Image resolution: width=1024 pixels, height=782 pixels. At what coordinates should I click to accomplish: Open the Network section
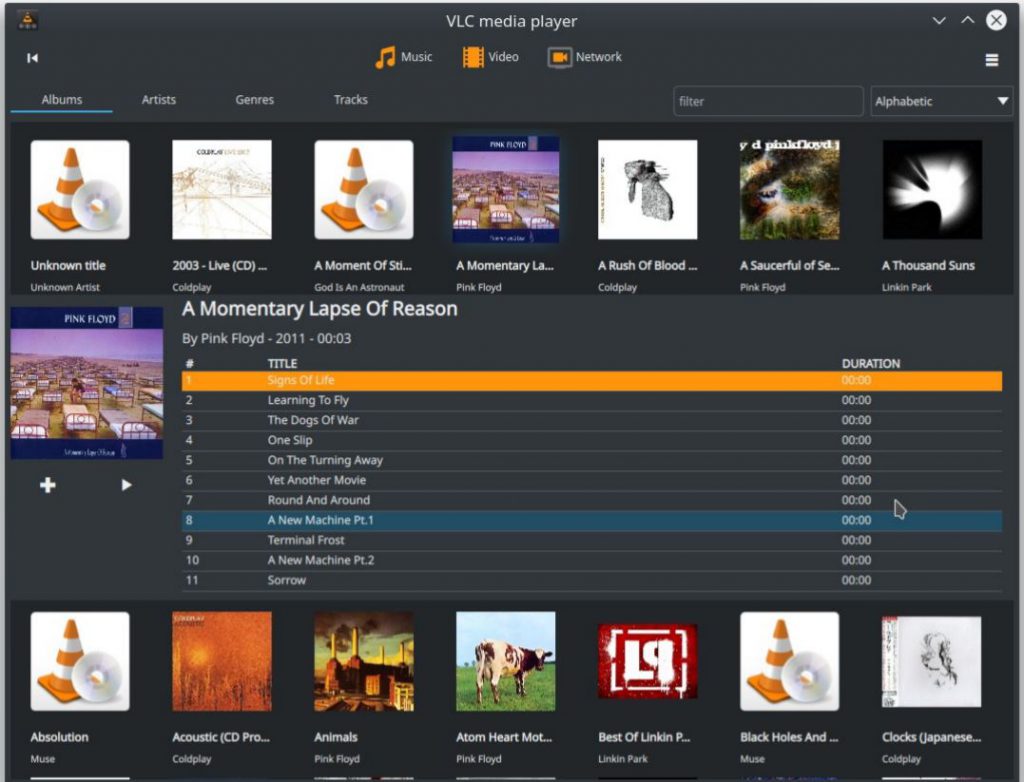click(584, 57)
